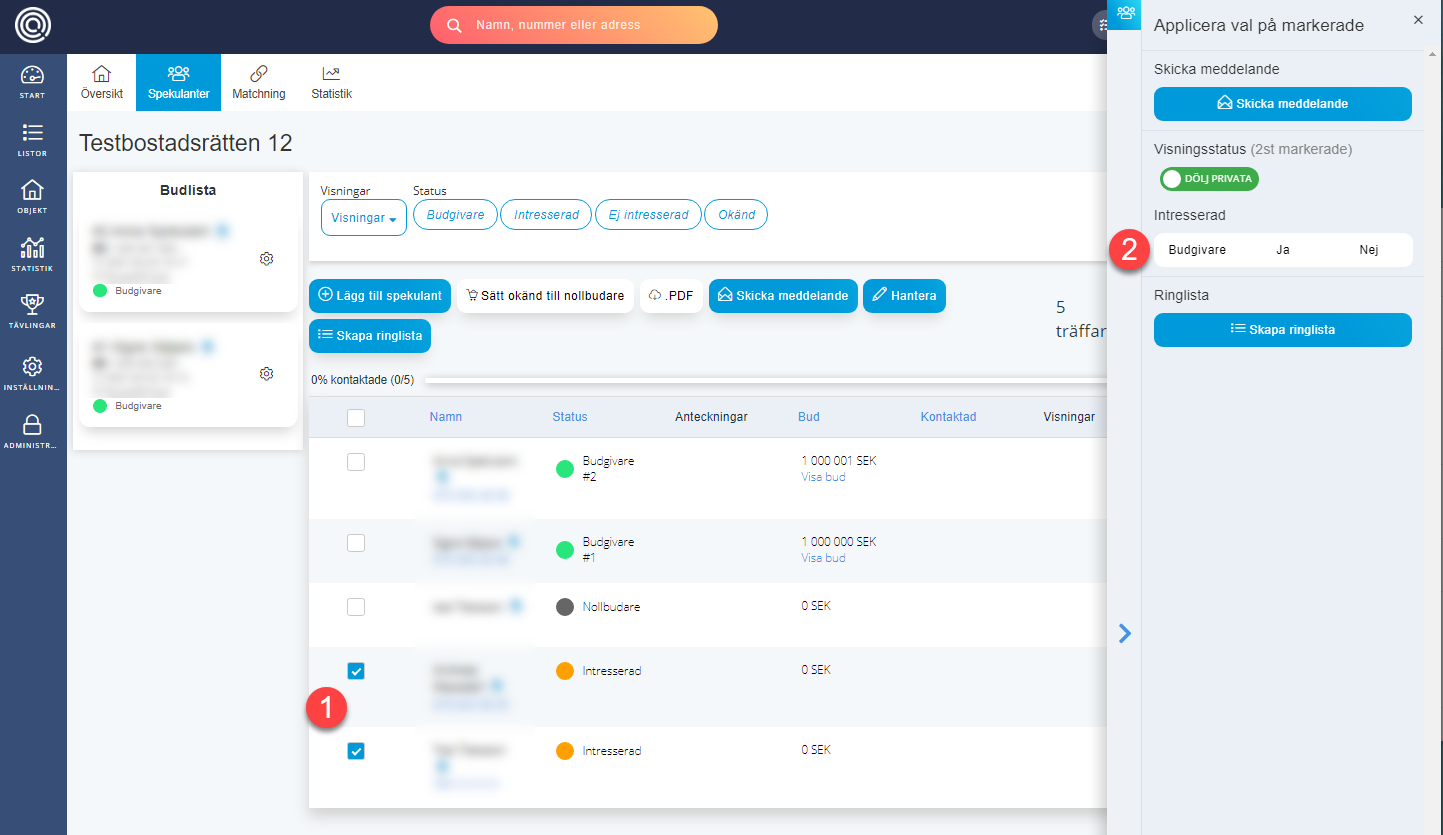Click Skapa ringlista in side panel
Viewport: 1443px width, 835px height.
click(1283, 330)
